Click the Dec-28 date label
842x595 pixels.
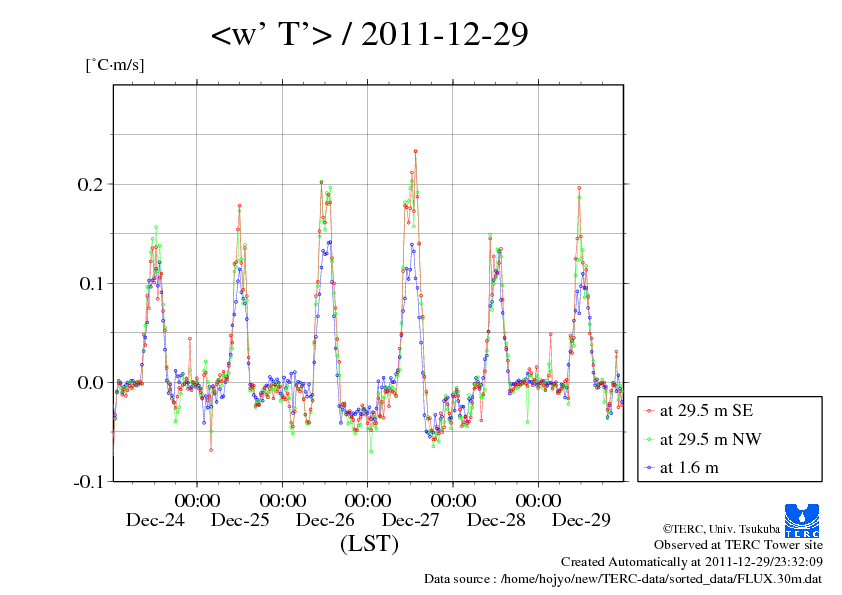pyautogui.click(x=496, y=520)
